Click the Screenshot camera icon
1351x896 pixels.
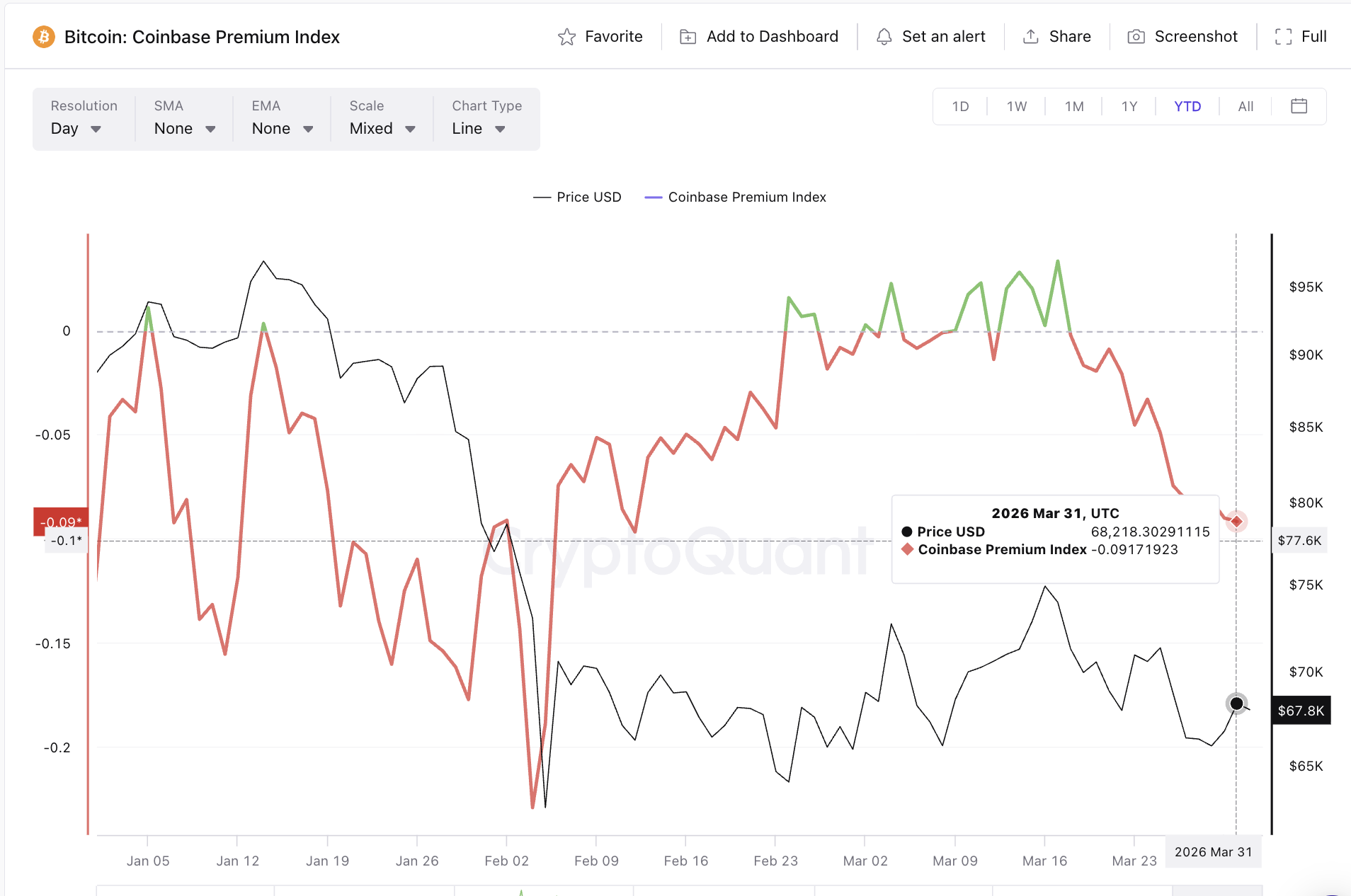pyautogui.click(x=1136, y=37)
